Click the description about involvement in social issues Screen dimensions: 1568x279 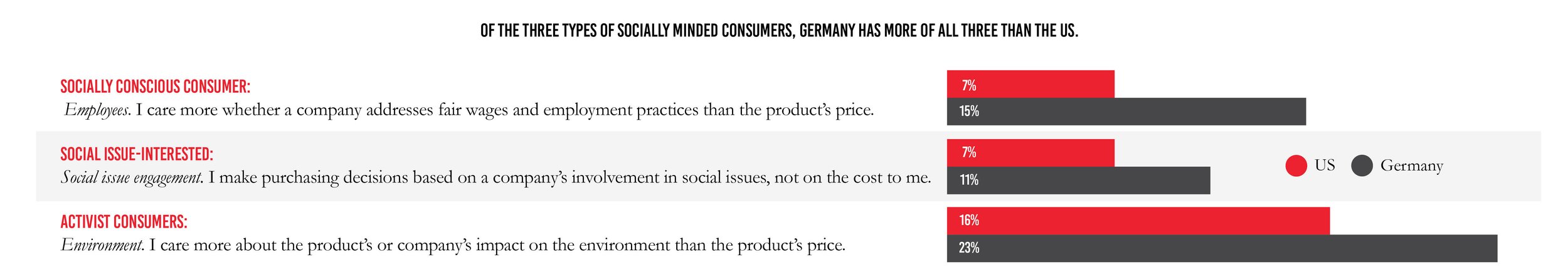(x=495, y=178)
